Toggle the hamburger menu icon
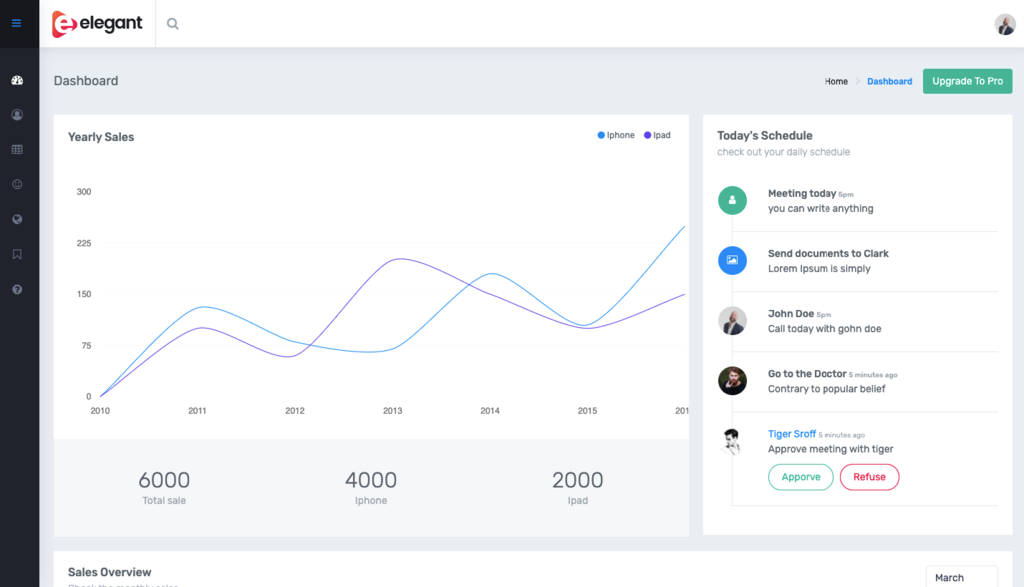This screenshot has height=587, width=1024. point(16,24)
